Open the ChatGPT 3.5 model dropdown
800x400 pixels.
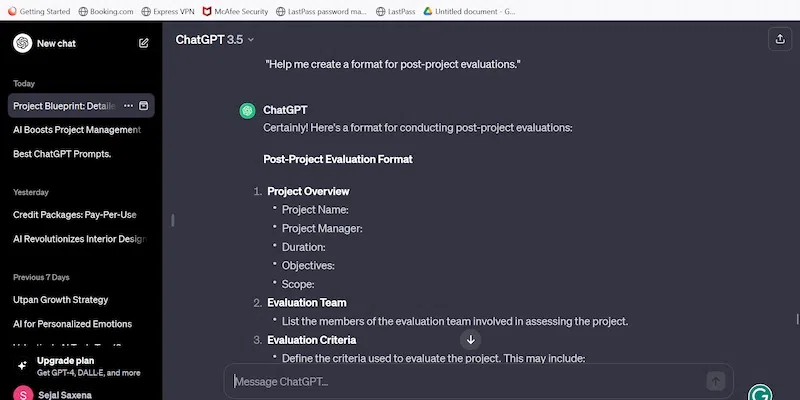click(x=215, y=39)
